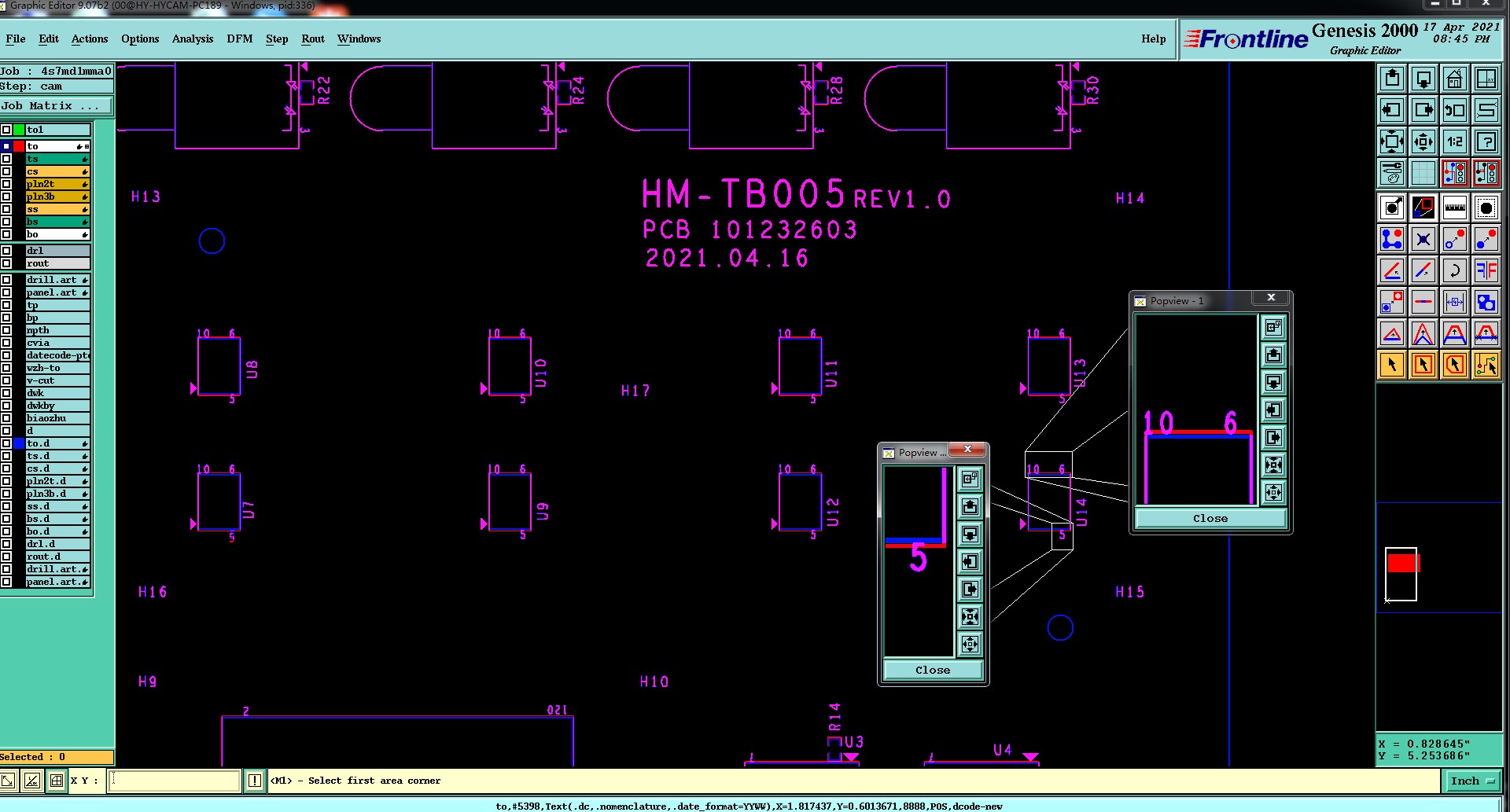Viewport: 1510px width, 812px height.
Task: Open the wrench and palette settings icon
Action: (x=1392, y=172)
